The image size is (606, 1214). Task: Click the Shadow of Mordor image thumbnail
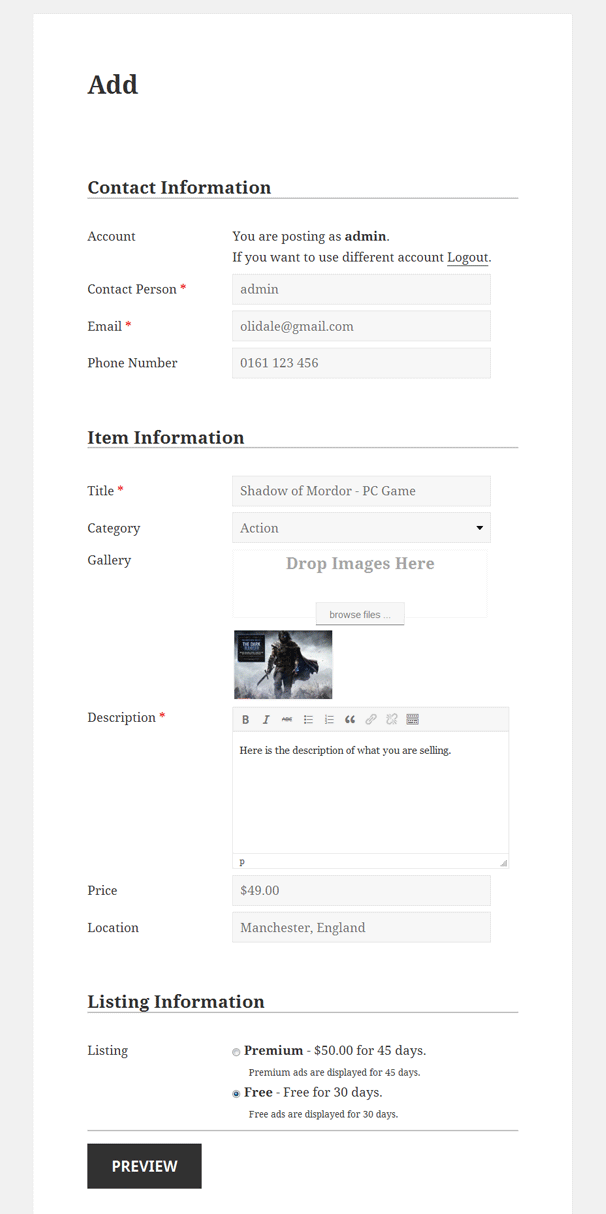(283, 664)
